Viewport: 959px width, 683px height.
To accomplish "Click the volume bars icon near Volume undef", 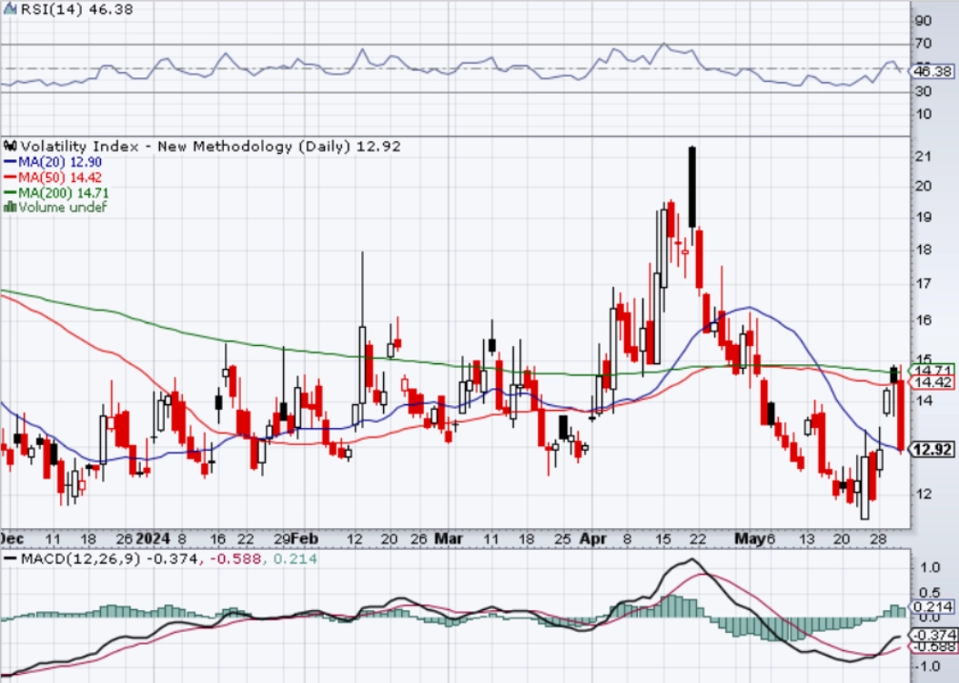I will point(10,207).
